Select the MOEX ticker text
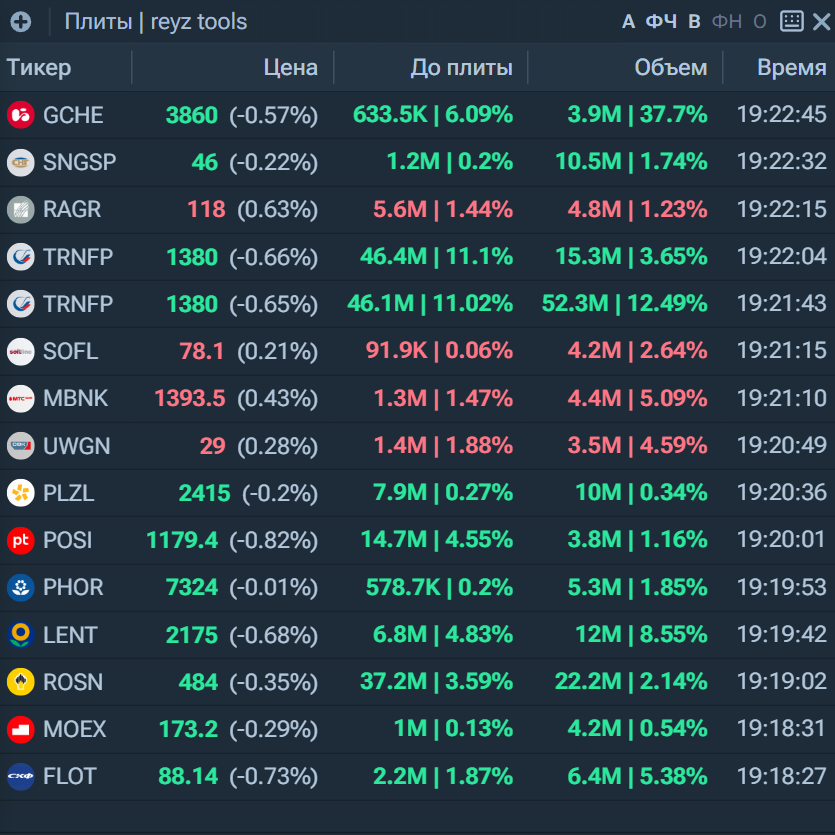Viewport: 835px width, 835px height. (x=75, y=730)
